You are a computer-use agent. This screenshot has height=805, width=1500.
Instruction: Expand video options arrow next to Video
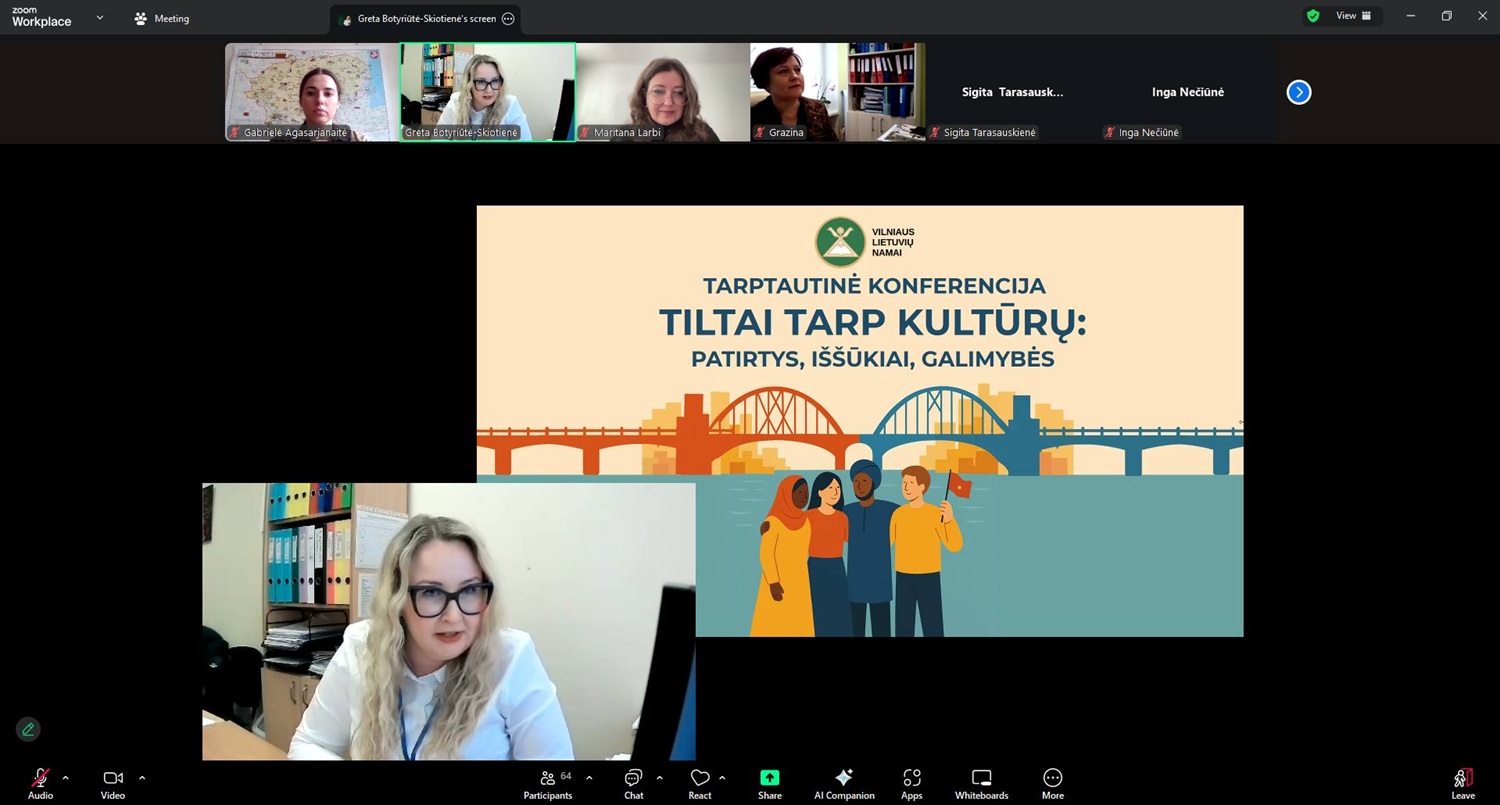tap(142, 778)
